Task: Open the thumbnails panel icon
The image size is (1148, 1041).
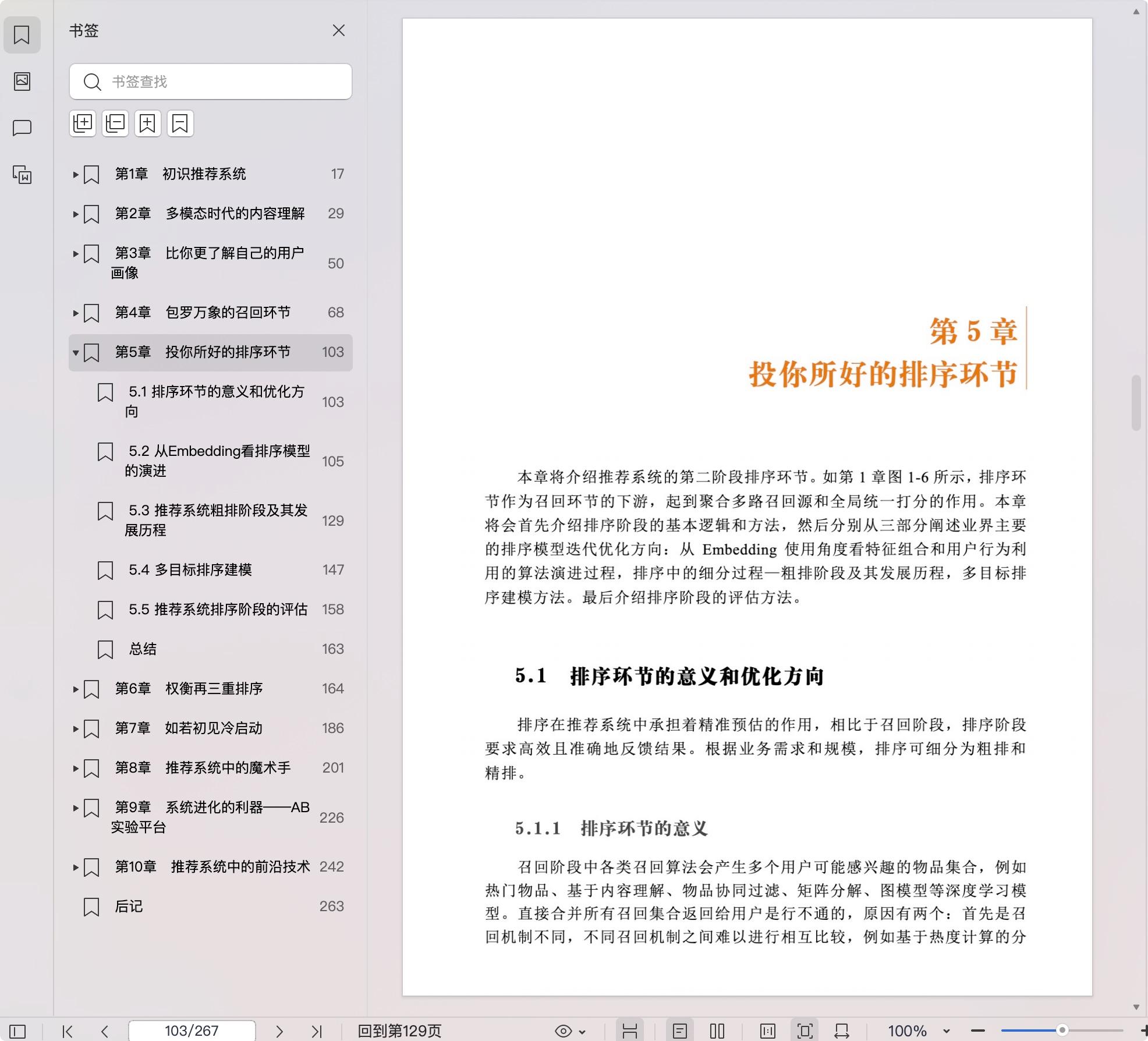Action: tap(22, 81)
